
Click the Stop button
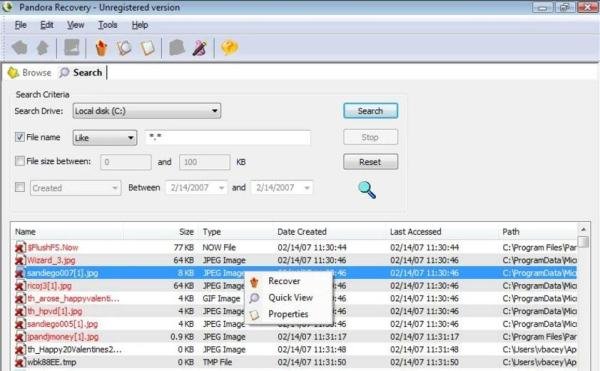point(370,137)
